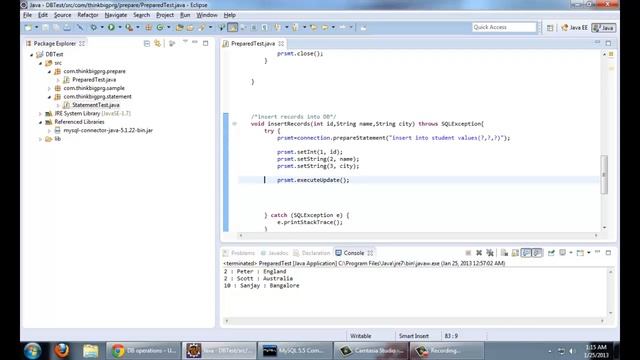Toggle Show Console When Standard Error Changes
Screen dimensions: 640x360
(538, 253)
